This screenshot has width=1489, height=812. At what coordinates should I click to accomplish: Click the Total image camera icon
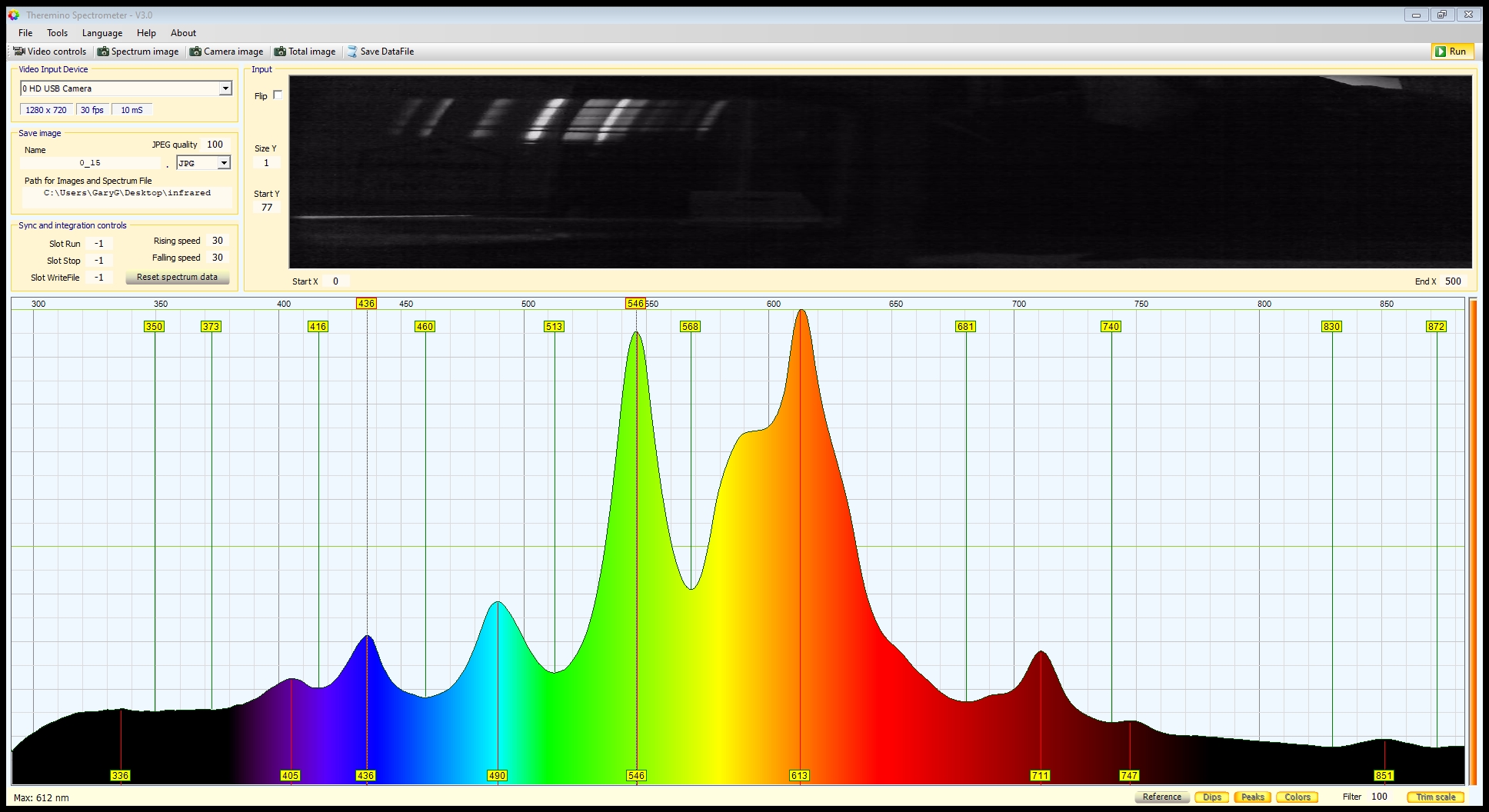pyautogui.click(x=280, y=52)
